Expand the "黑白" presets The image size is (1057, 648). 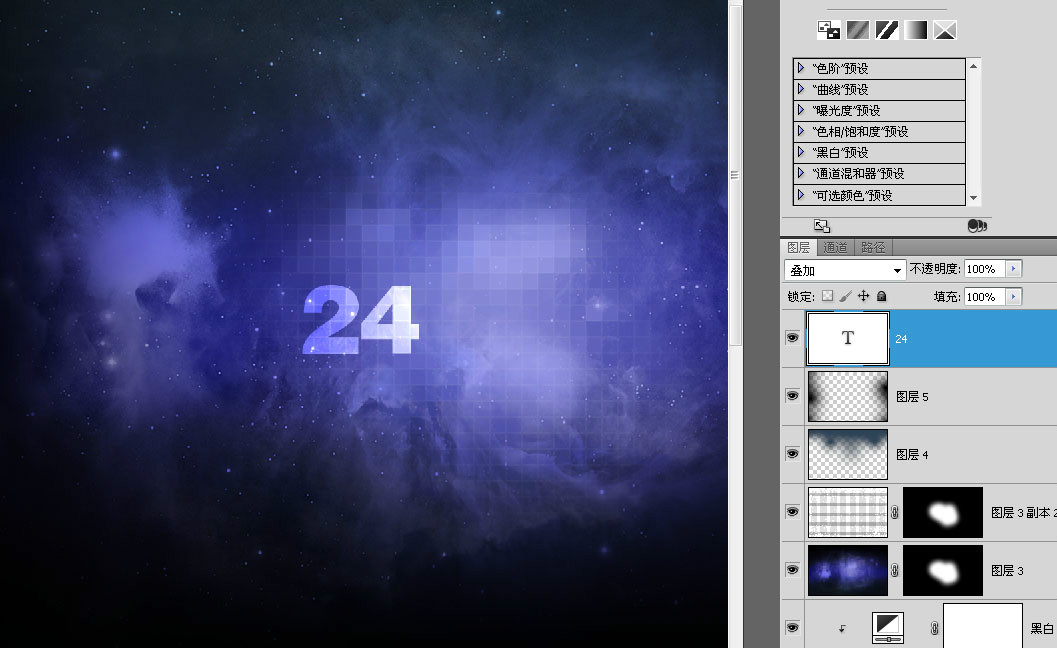pos(801,152)
